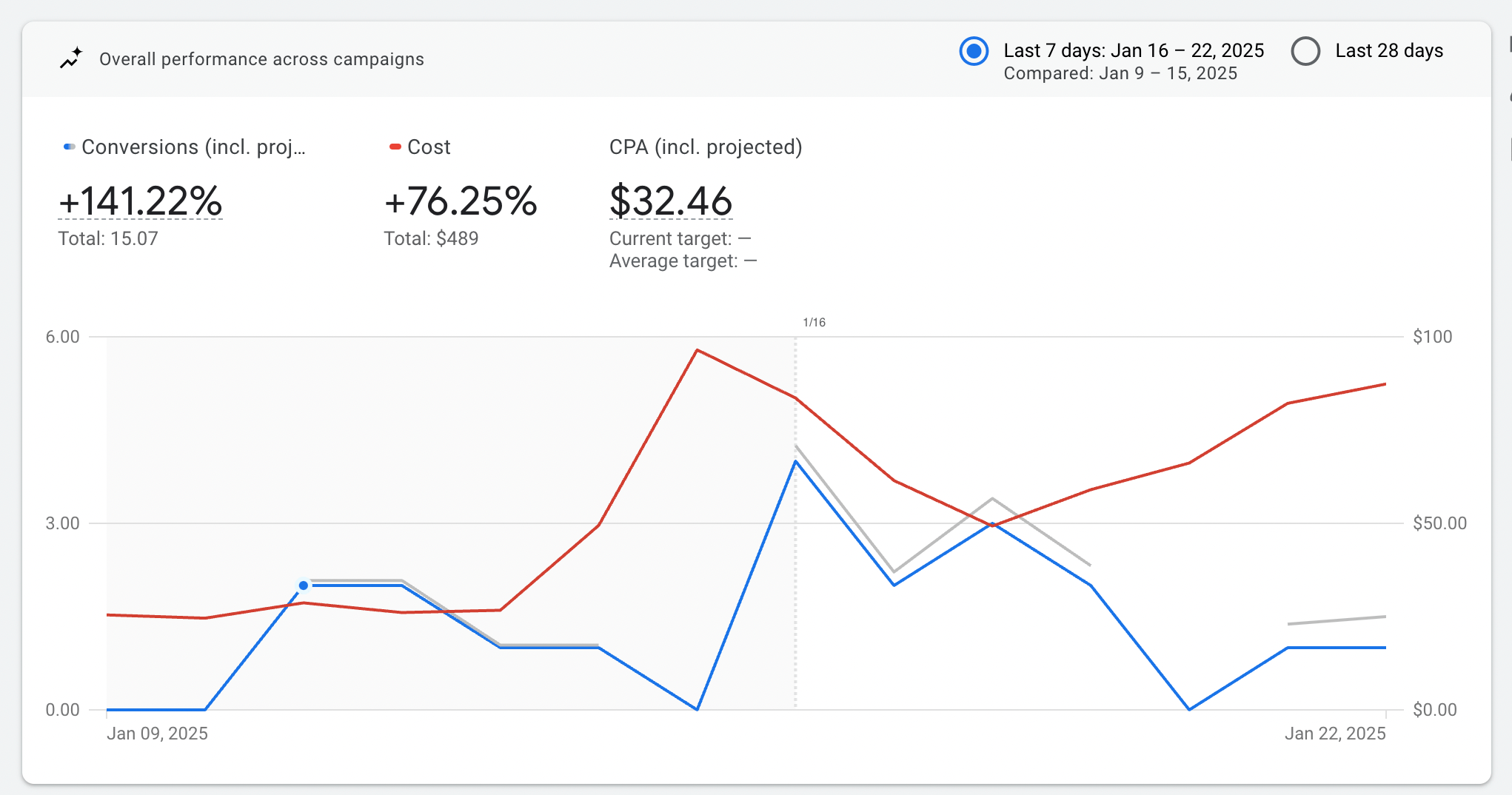Click the 1/16 chart divider marker
The height and width of the screenshot is (795, 1512).
tap(814, 322)
